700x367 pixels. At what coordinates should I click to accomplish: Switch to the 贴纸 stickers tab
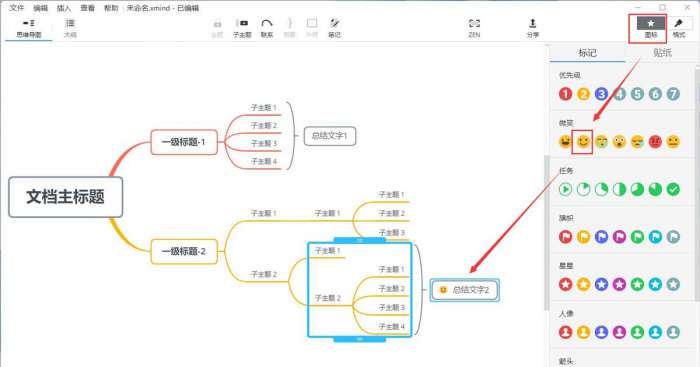(x=662, y=53)
